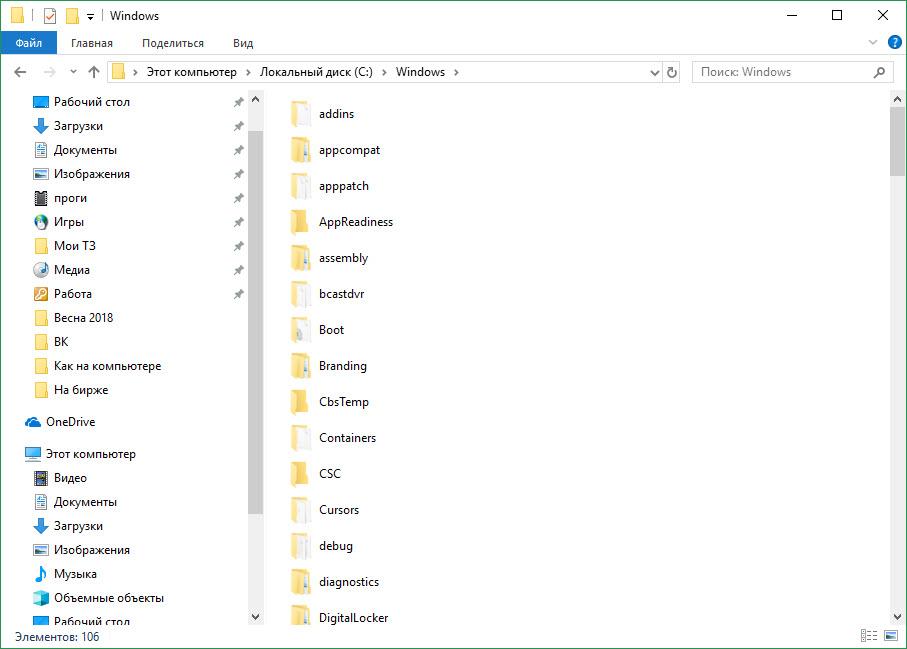This screenshot has width=907, height=649.
Task: Click in the Поиск: Windows search field
Action: pyautogui.click(x=780, y=72)
